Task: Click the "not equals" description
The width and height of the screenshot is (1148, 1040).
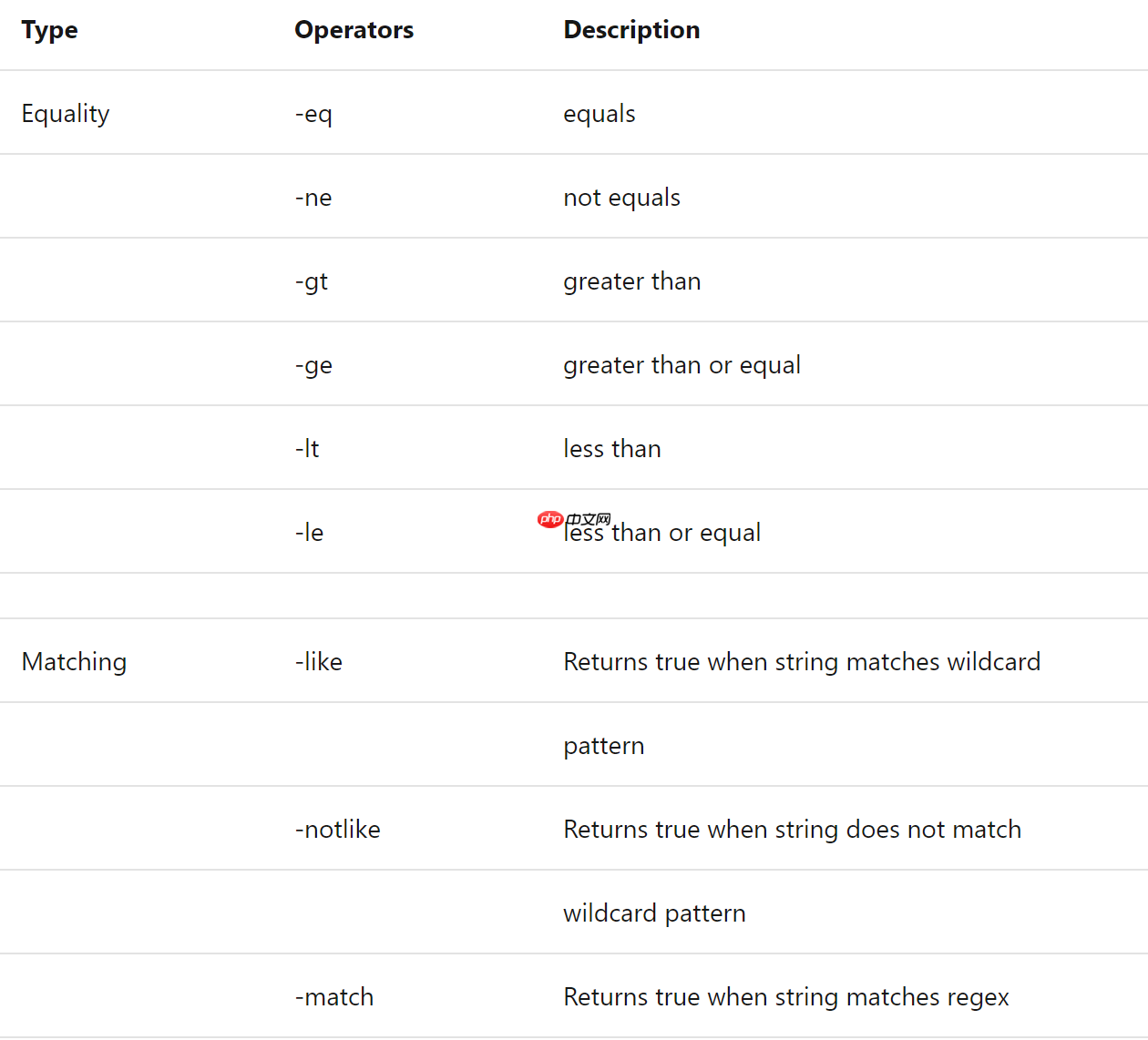Action: (621, 198)
